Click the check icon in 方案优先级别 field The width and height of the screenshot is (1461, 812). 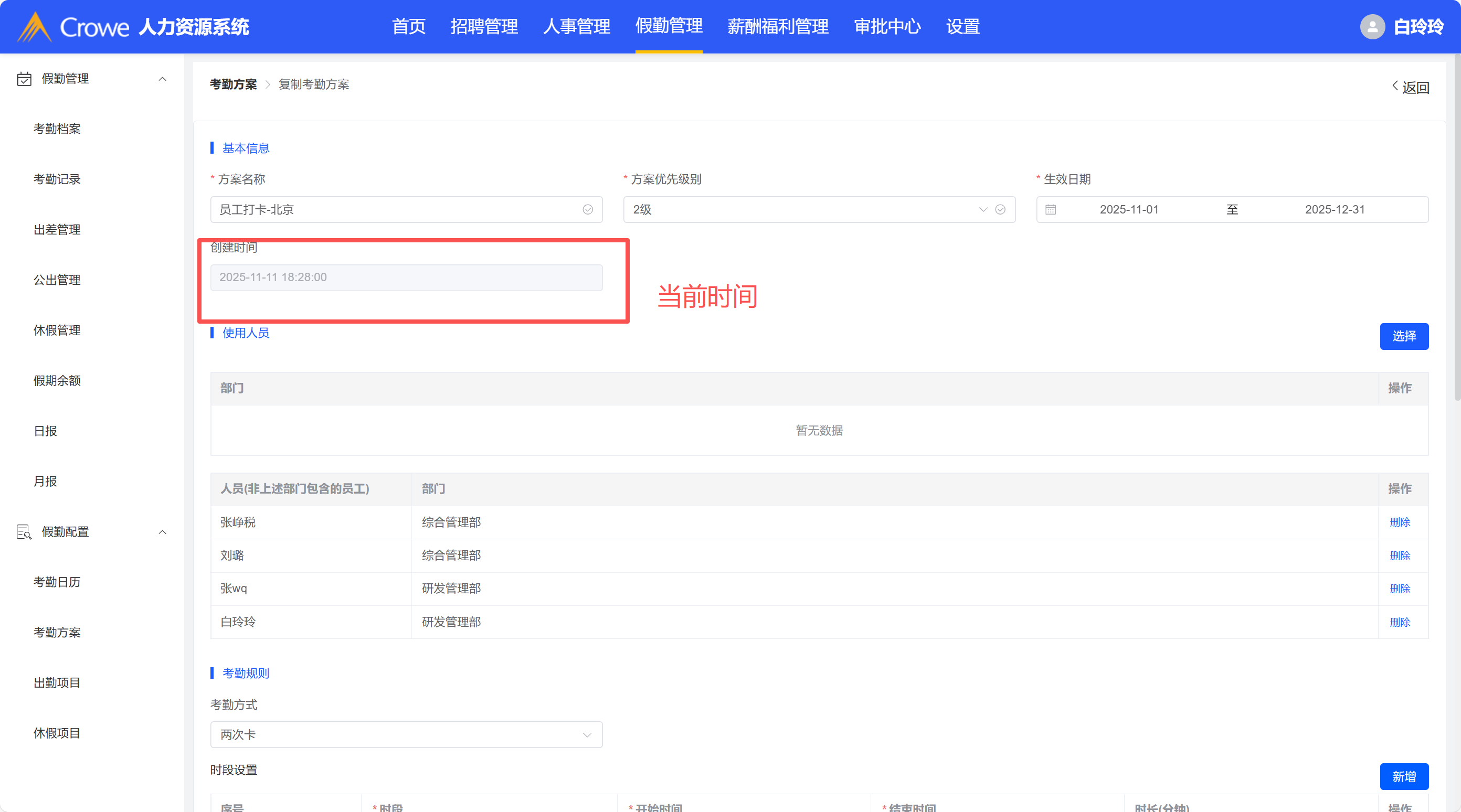[1000, 210]
